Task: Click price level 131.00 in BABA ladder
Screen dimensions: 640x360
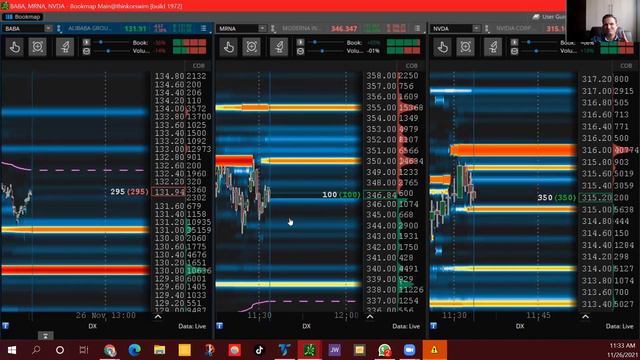Action: tap(169, 230)
